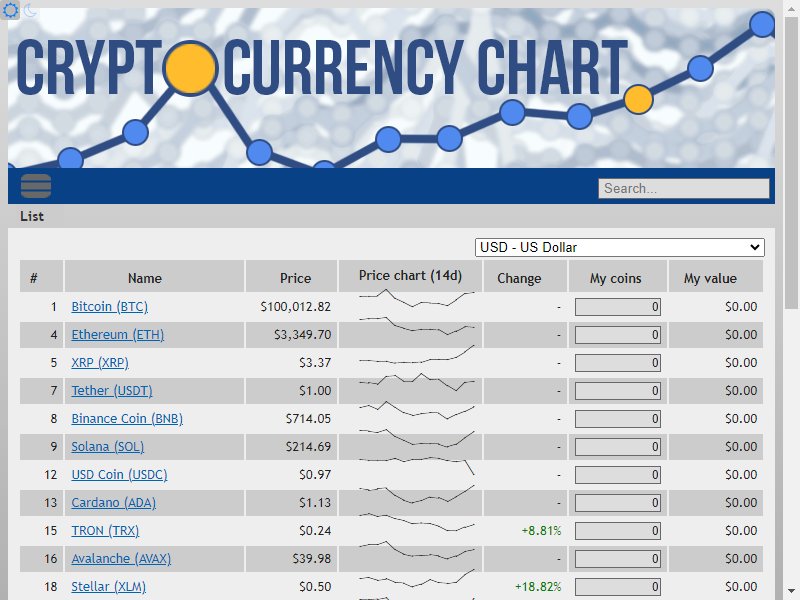The width and height of the screenshot is (800, 600).
Task: Click the Ethereum My coins input
Action: tap(618, 335)
